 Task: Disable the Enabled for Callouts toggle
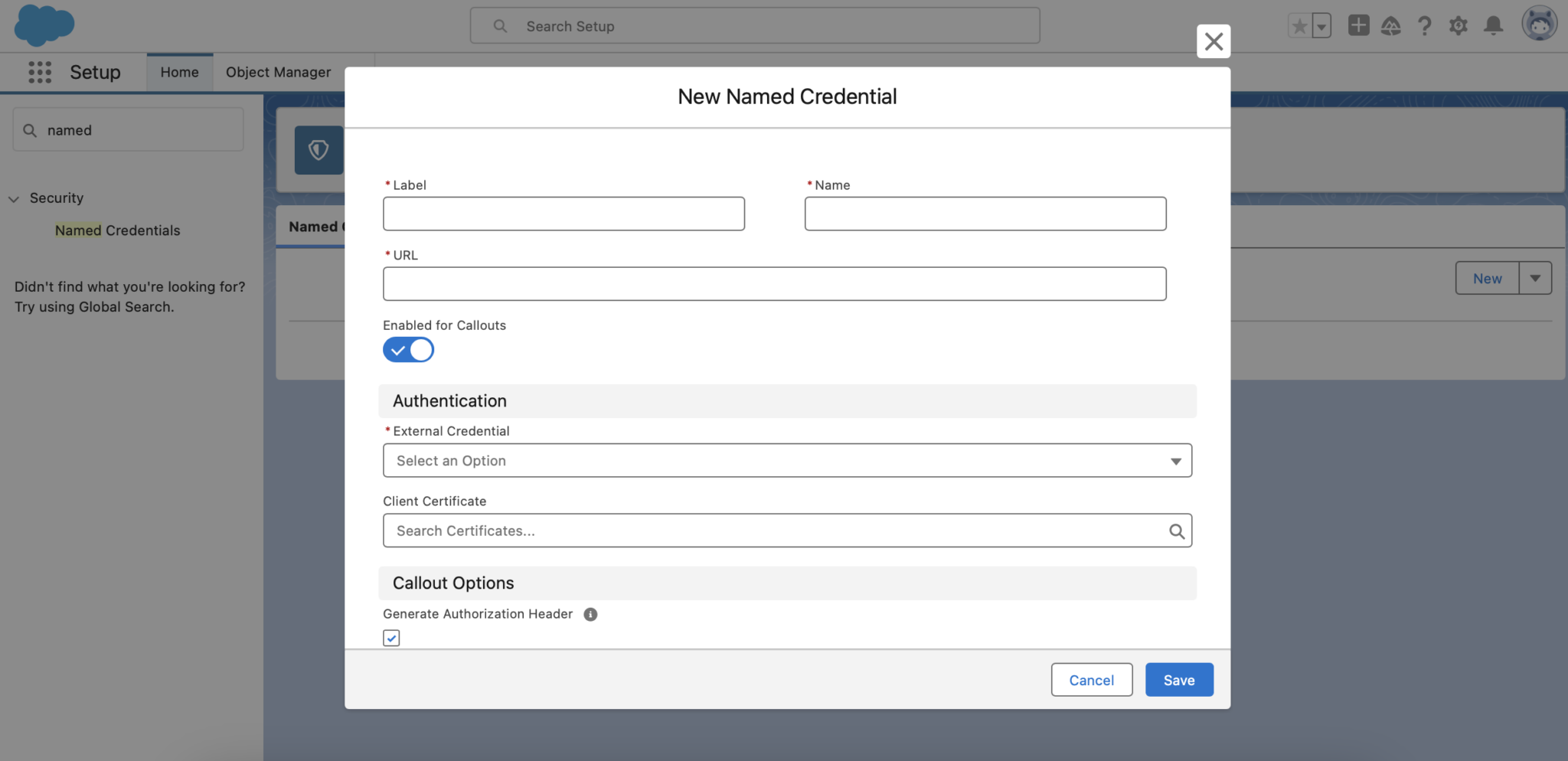408,350
